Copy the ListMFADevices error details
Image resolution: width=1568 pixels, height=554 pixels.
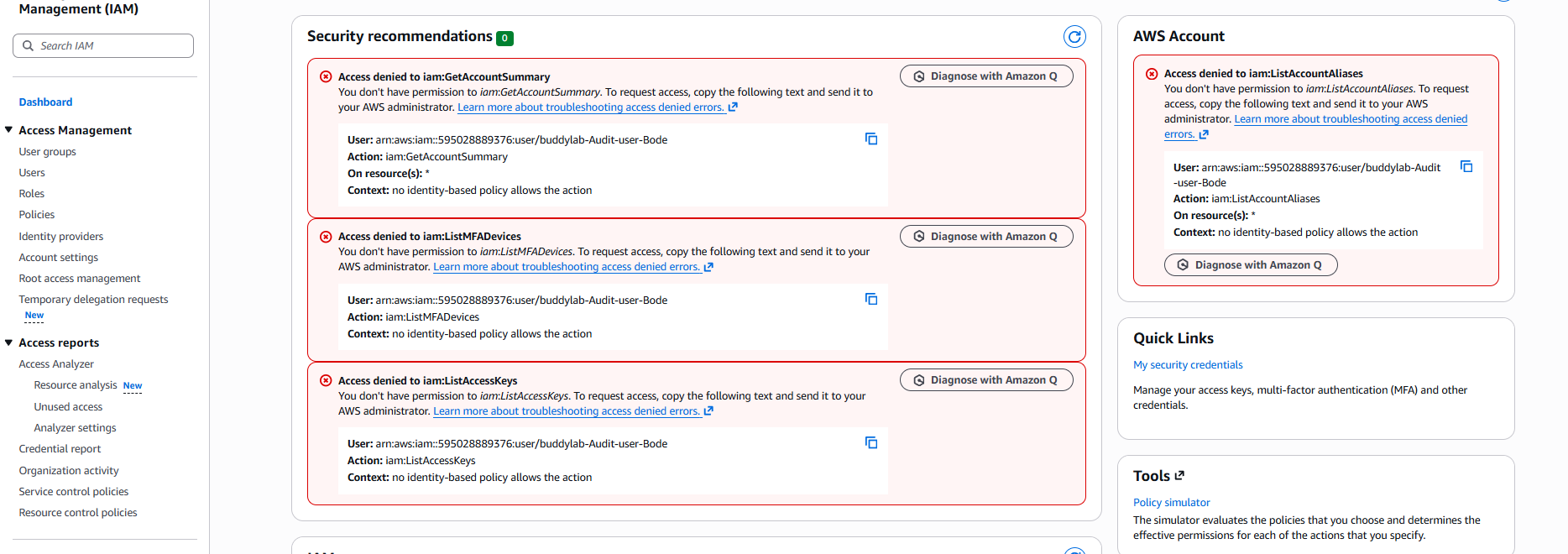coord(871,299)
